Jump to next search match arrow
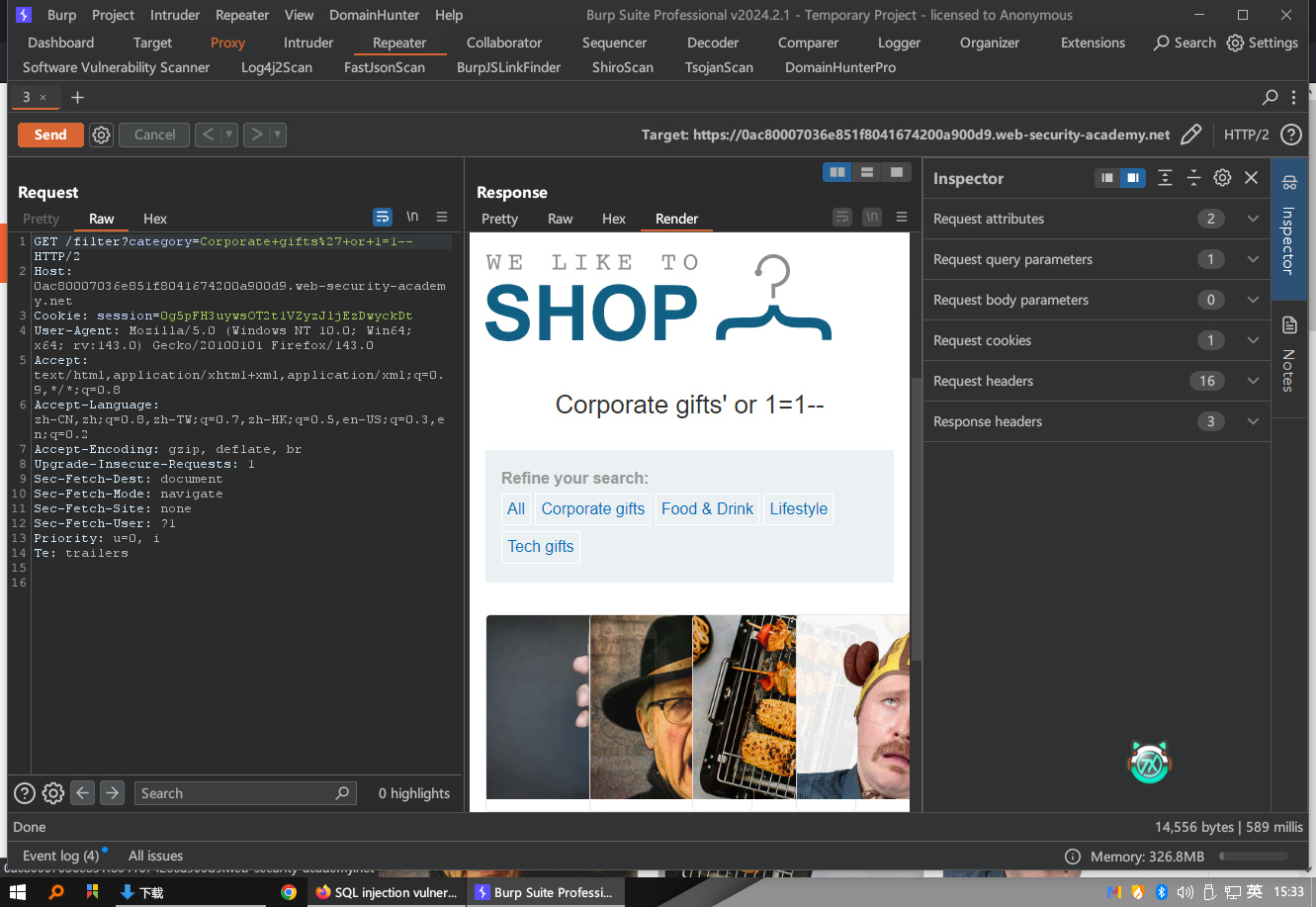 [112, 793]
